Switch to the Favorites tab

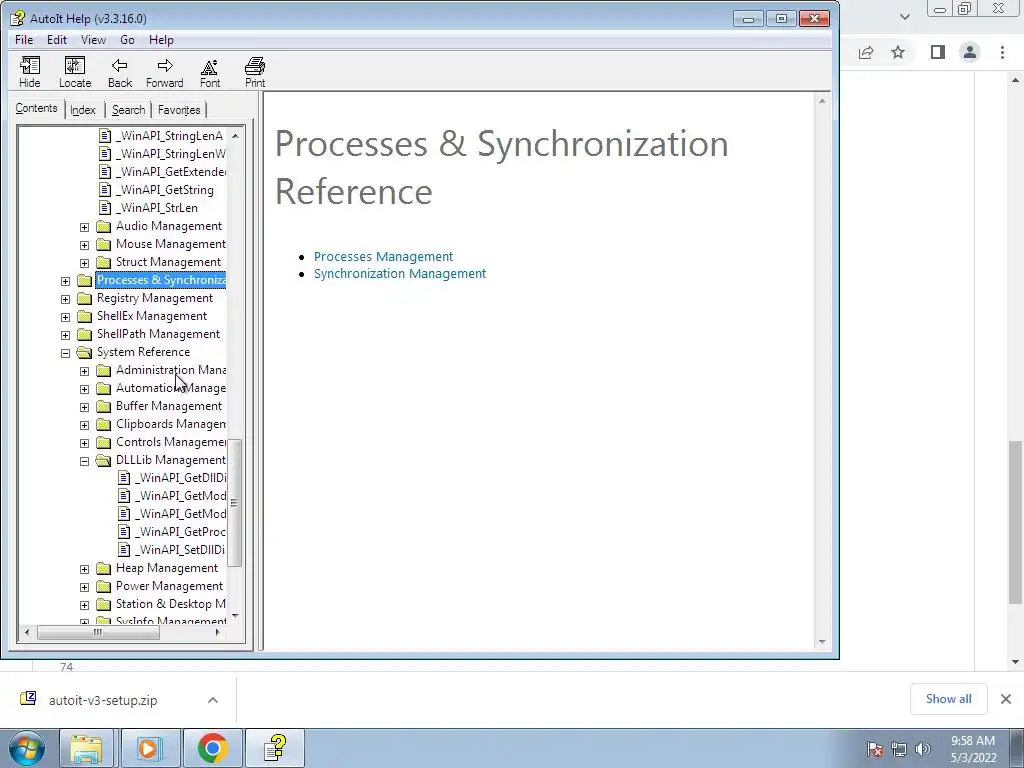(179, 110)
